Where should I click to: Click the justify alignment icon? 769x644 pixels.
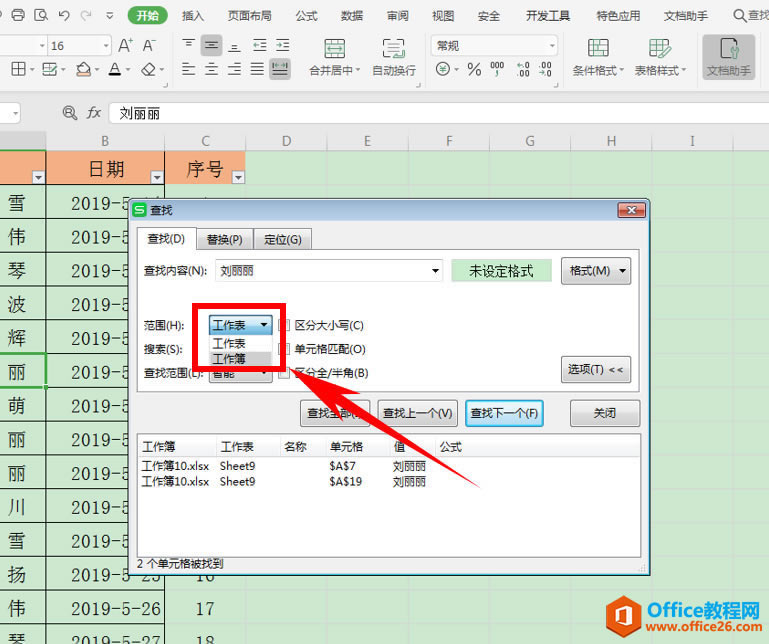pyautogui.click(x=257, y=69)
